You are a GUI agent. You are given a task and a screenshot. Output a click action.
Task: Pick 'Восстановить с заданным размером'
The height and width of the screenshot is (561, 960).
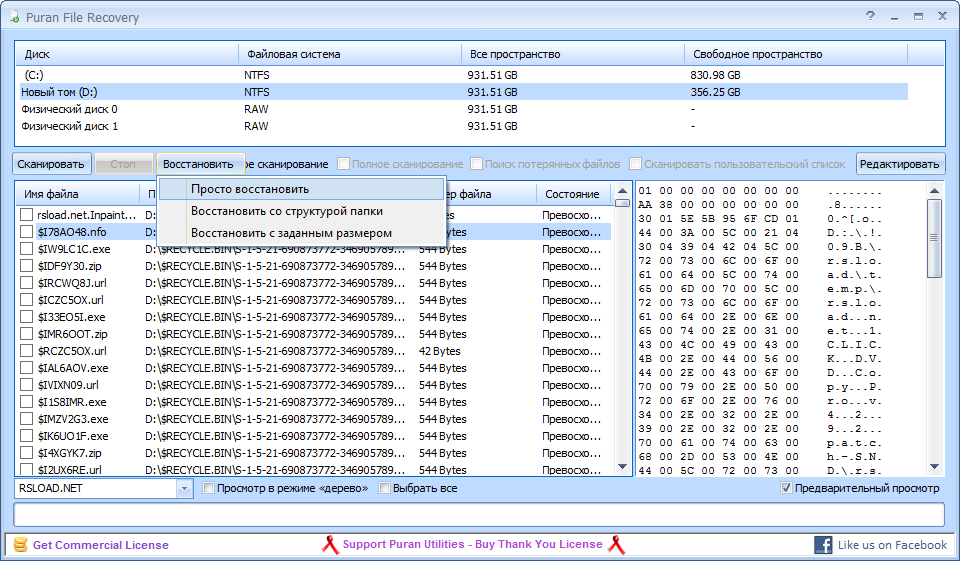301,233
